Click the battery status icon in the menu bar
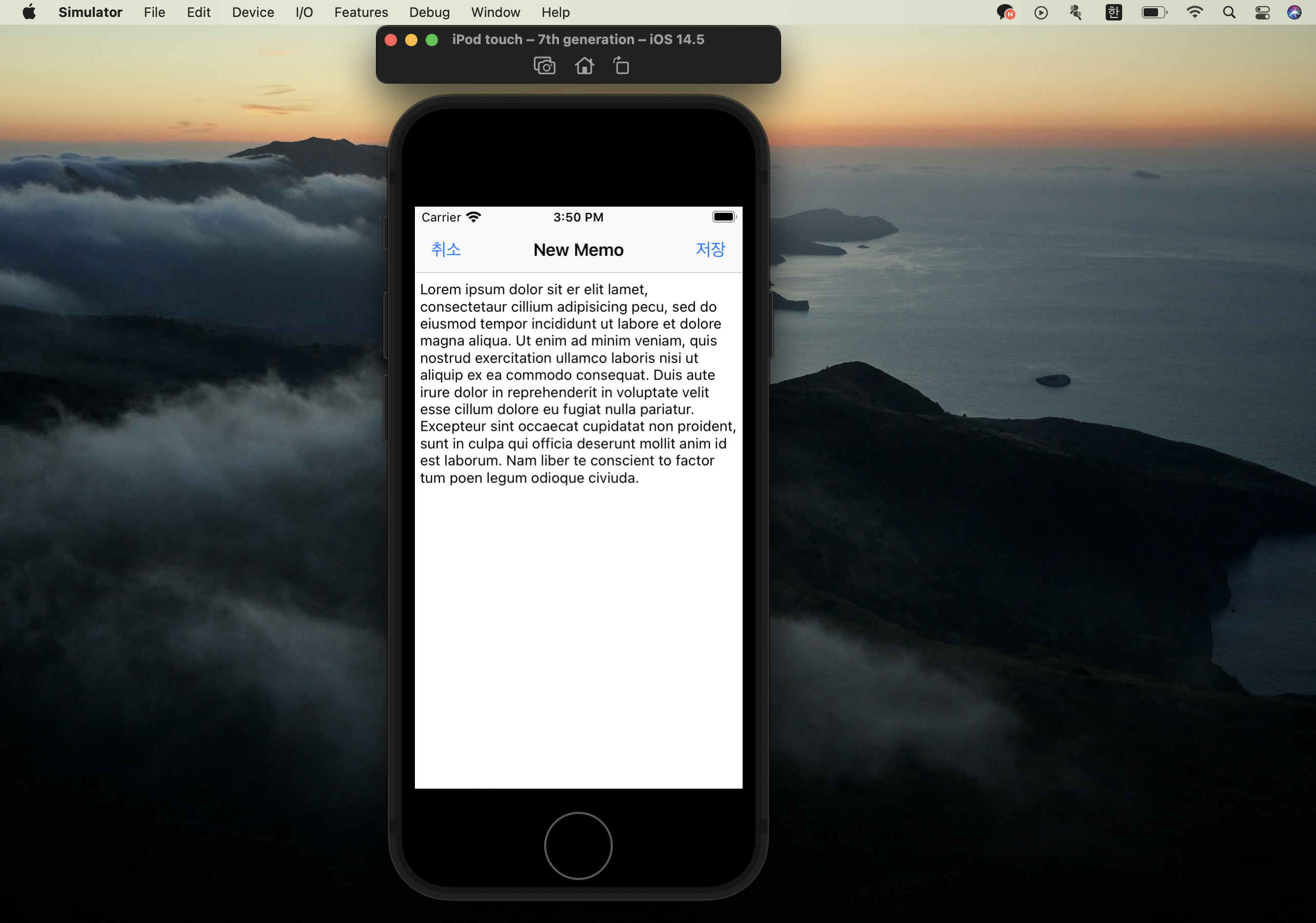This screenshot has width=1316, height=923. (1153, 13)
